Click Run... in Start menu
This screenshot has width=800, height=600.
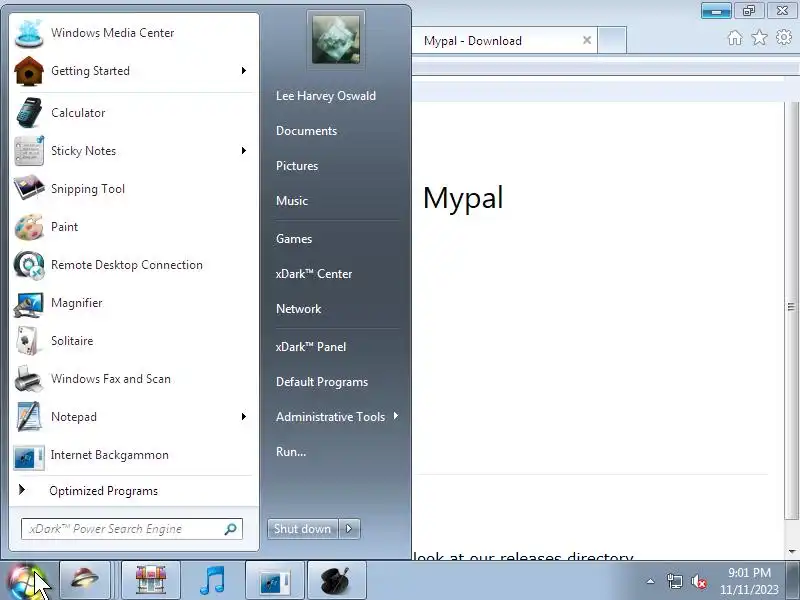[x=291, y=452]
